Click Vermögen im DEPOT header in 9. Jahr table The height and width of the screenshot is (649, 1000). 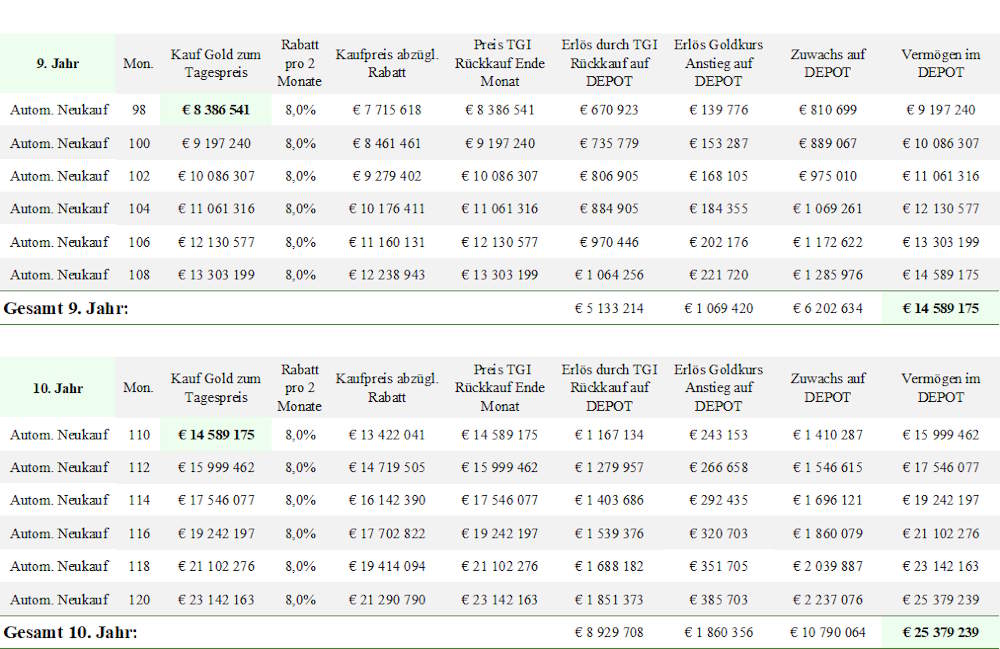940,63
